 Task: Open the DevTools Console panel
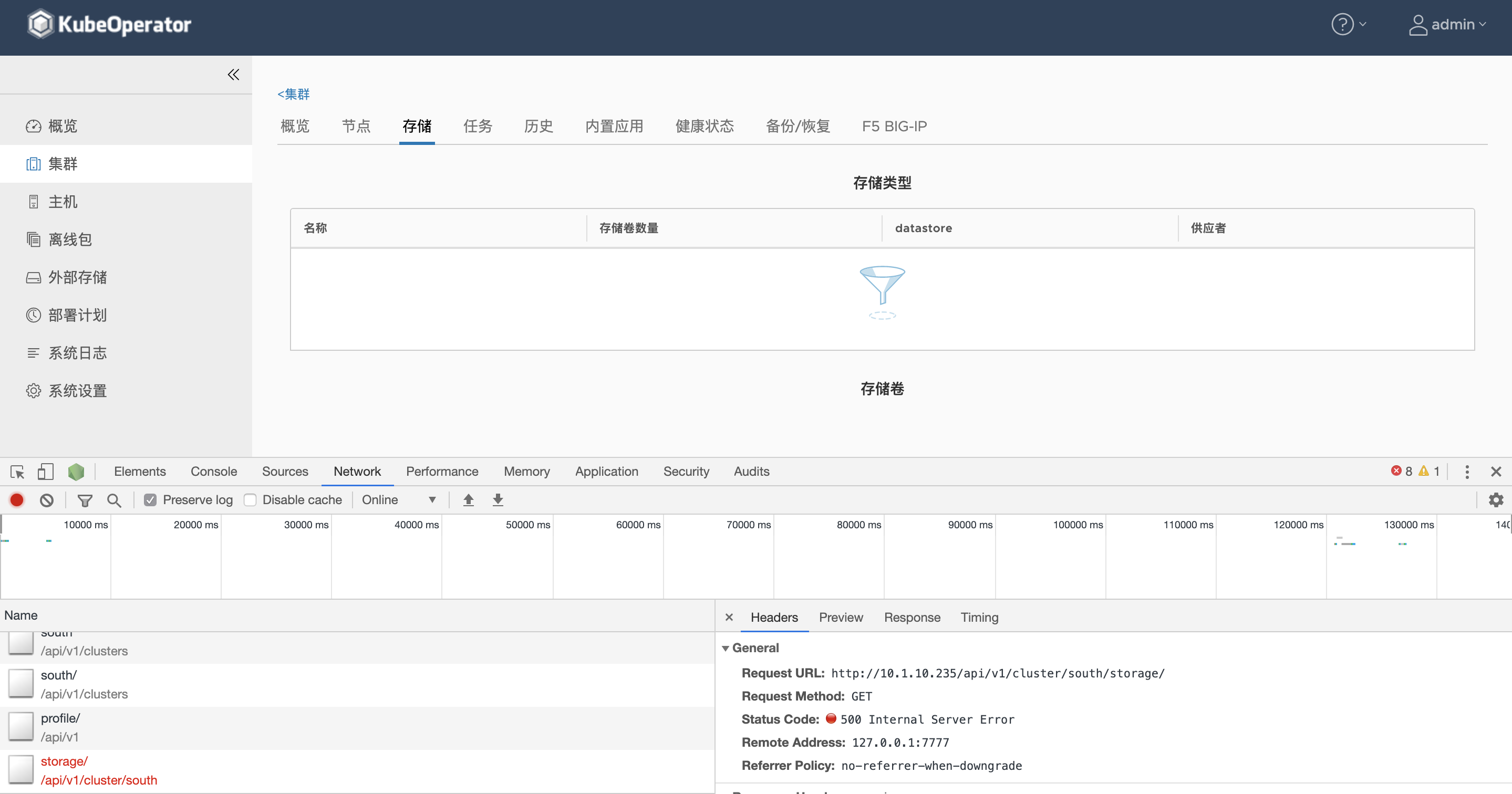(x=214, y=471)
